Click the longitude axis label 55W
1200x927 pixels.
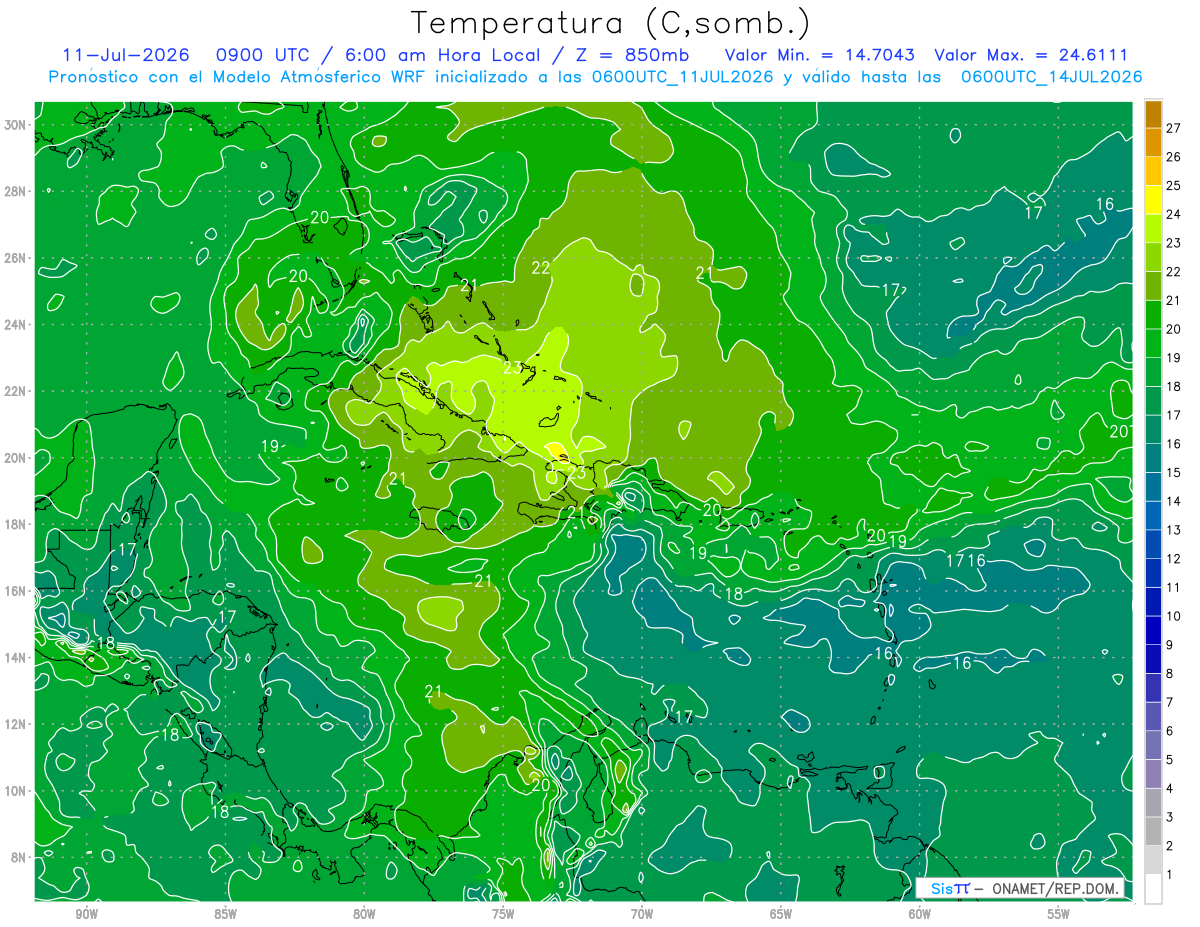(1059, 914)
